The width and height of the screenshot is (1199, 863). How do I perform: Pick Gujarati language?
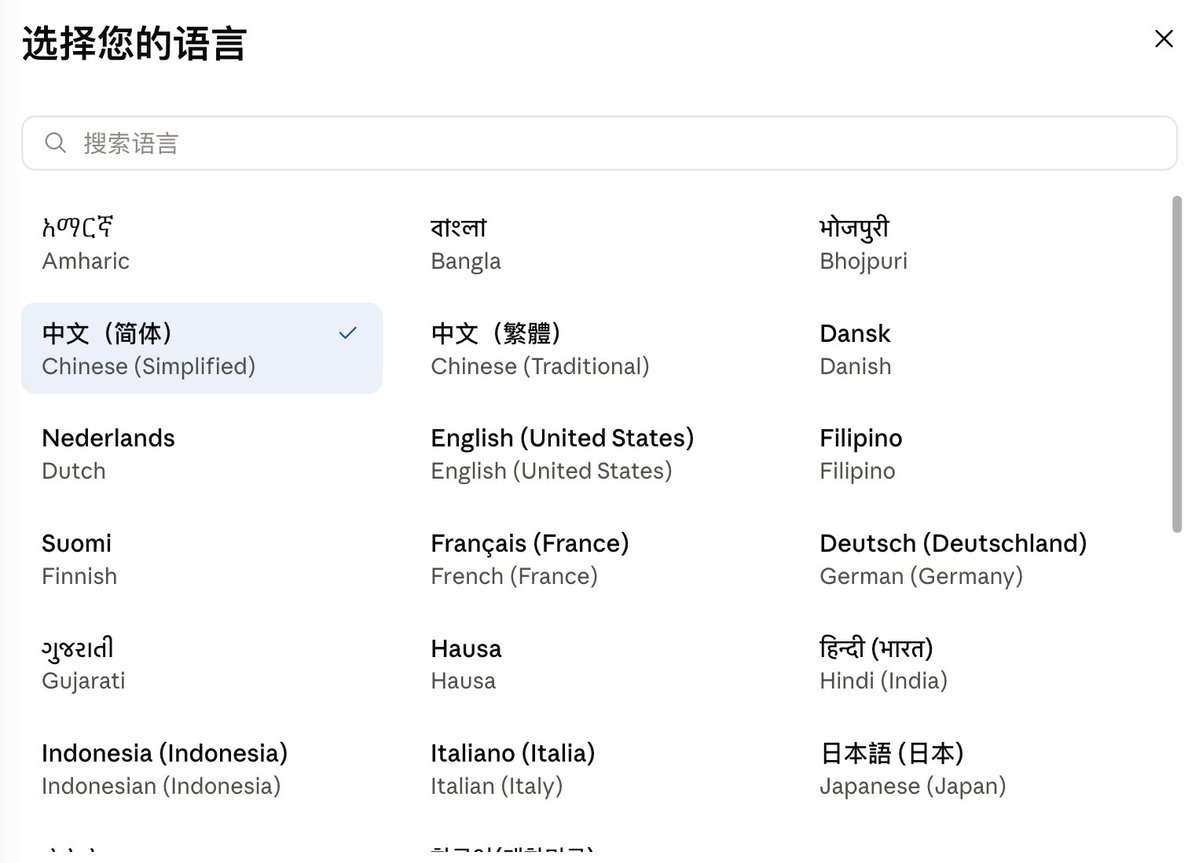tap(202, 663)
